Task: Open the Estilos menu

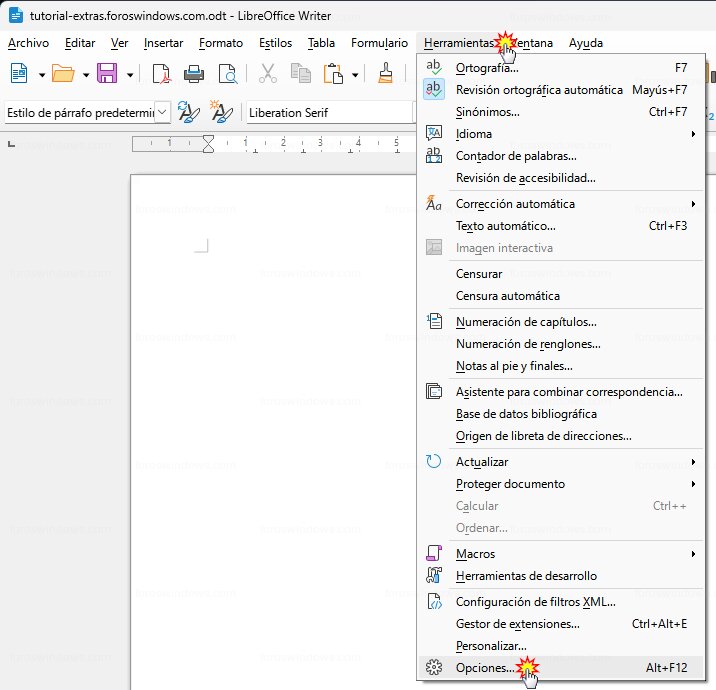Action: point(275,43)
